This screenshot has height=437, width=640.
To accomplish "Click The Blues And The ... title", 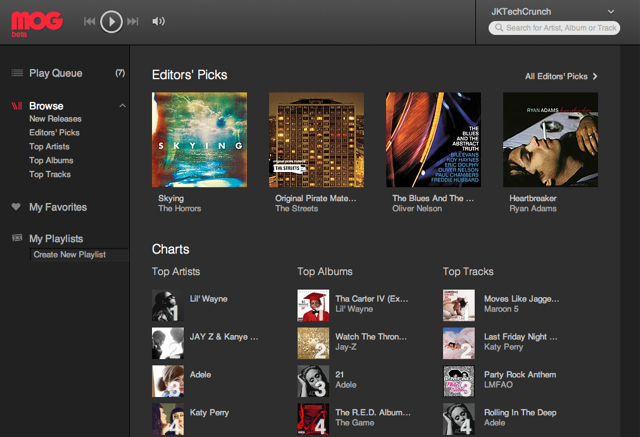I will (x=433, y=198).
